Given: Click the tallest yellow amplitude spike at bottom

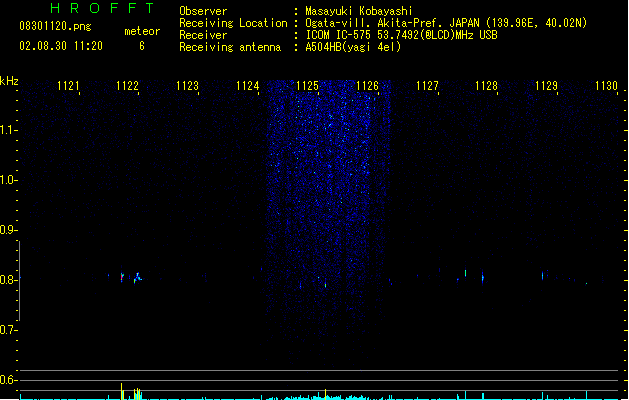Looking at the screenshot, I should [x=122, y=391].
